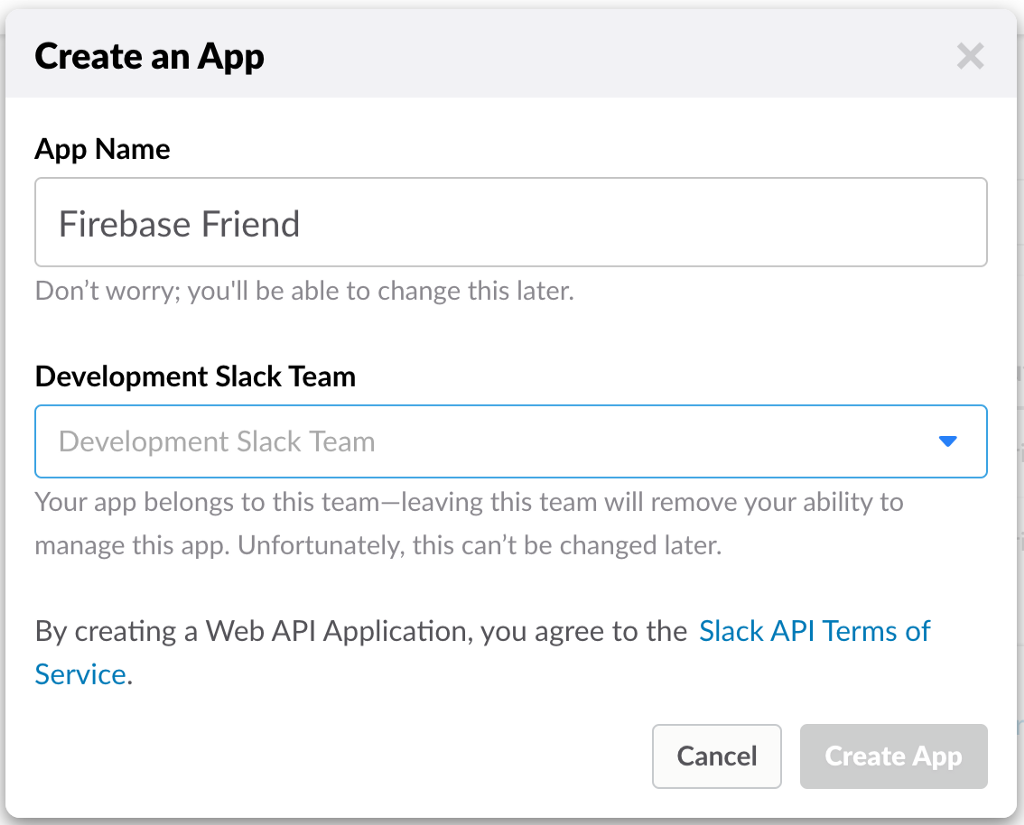
Task: Select the gray "Development Slack Team" placeholder text
Action: pyautogui.click(x=217, y=442)
